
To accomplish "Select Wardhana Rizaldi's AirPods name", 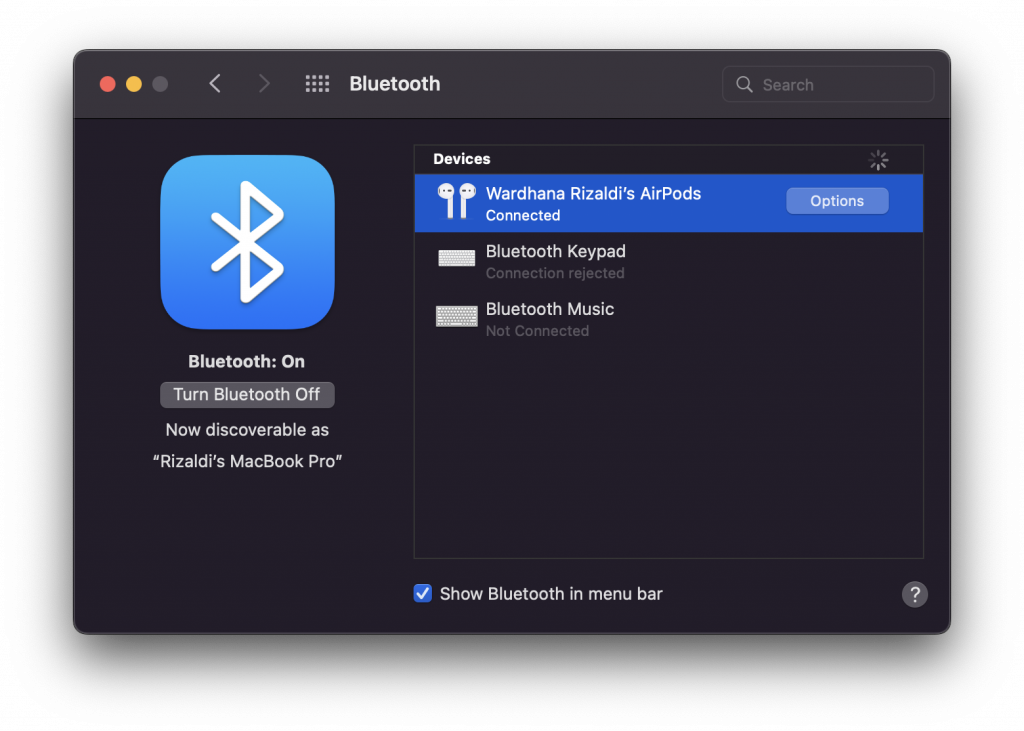I will coord(593,194).
